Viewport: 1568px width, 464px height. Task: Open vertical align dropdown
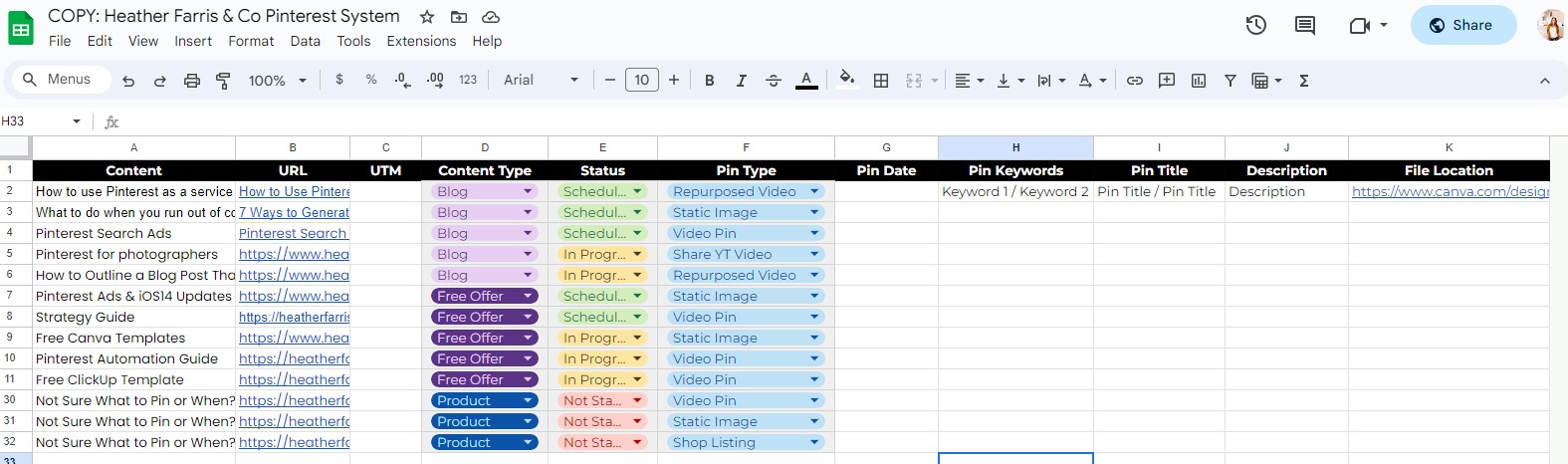(1010, 81)
